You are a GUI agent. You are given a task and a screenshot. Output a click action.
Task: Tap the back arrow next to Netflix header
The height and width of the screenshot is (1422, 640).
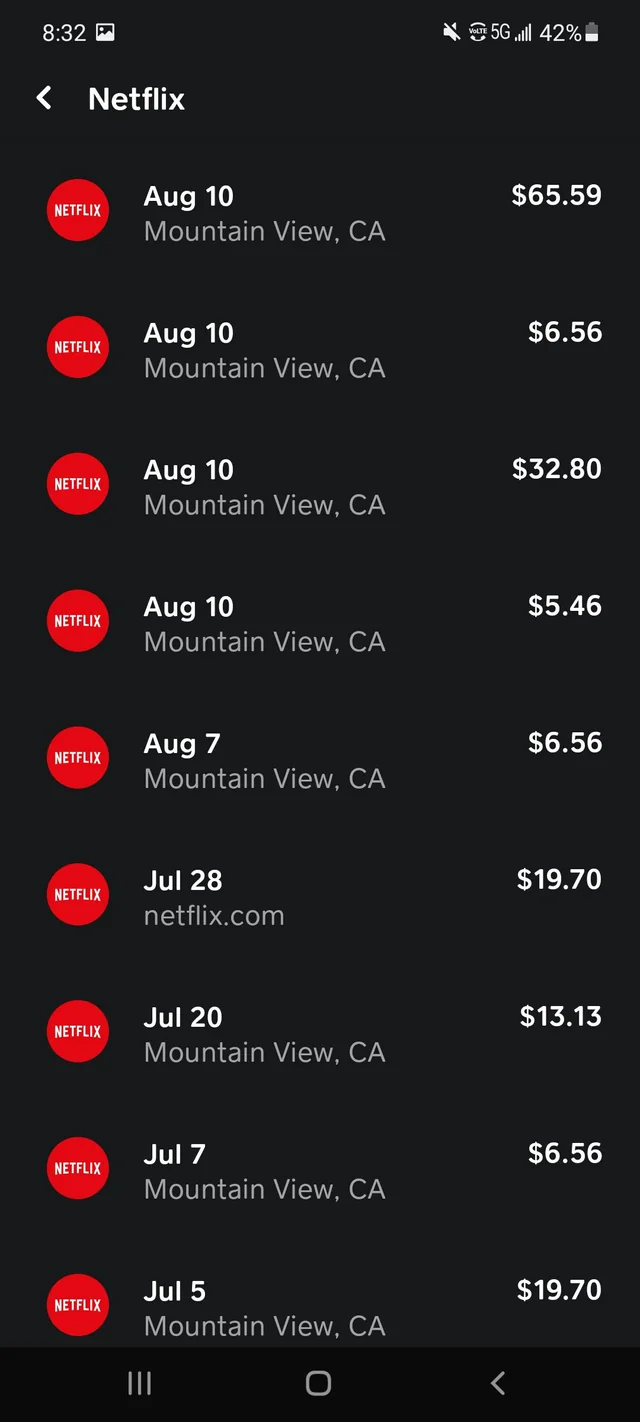click(x=43, y=98)
